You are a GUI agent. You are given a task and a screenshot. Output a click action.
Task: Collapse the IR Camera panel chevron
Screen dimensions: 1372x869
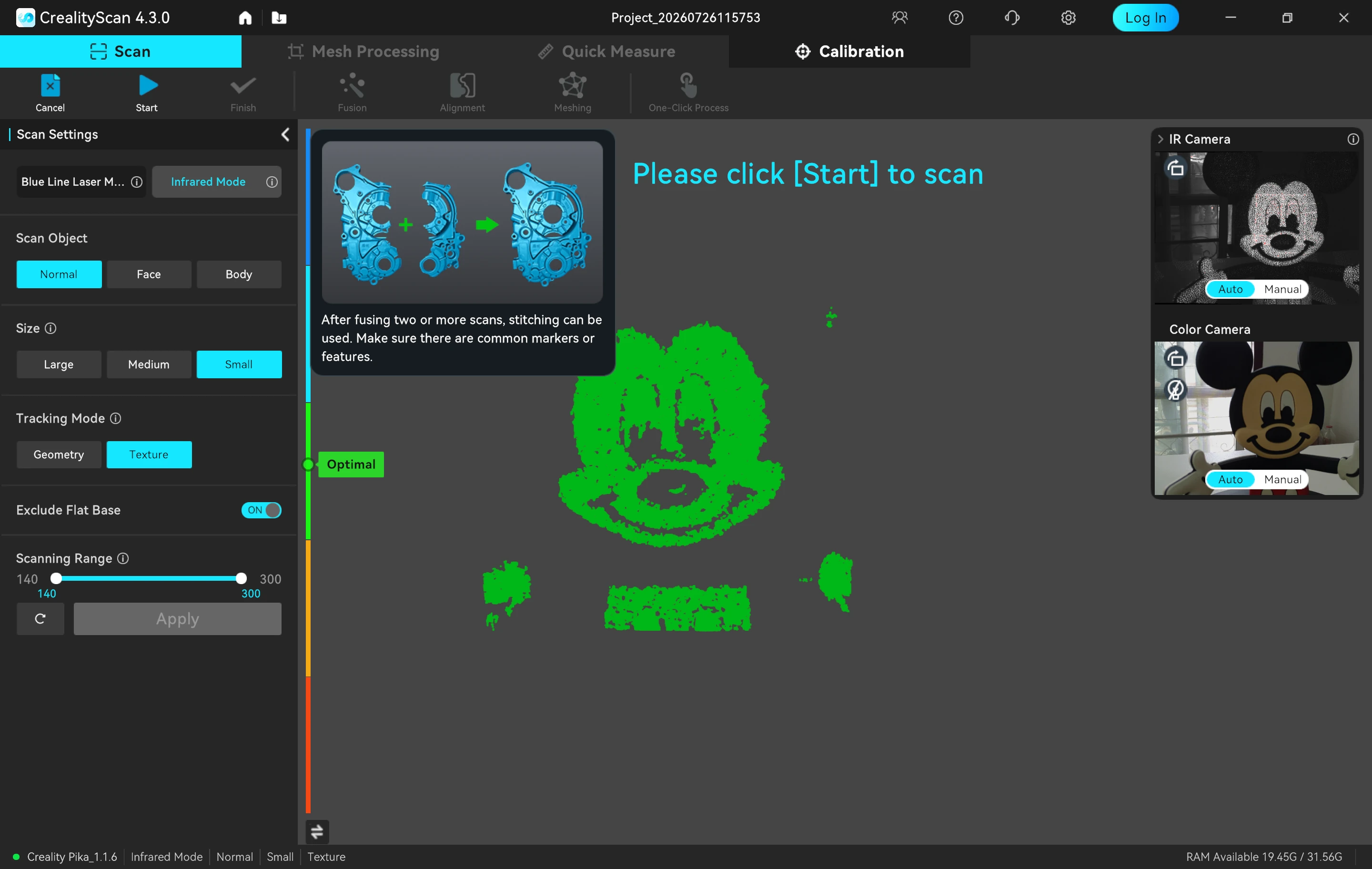click(1160, 139)
